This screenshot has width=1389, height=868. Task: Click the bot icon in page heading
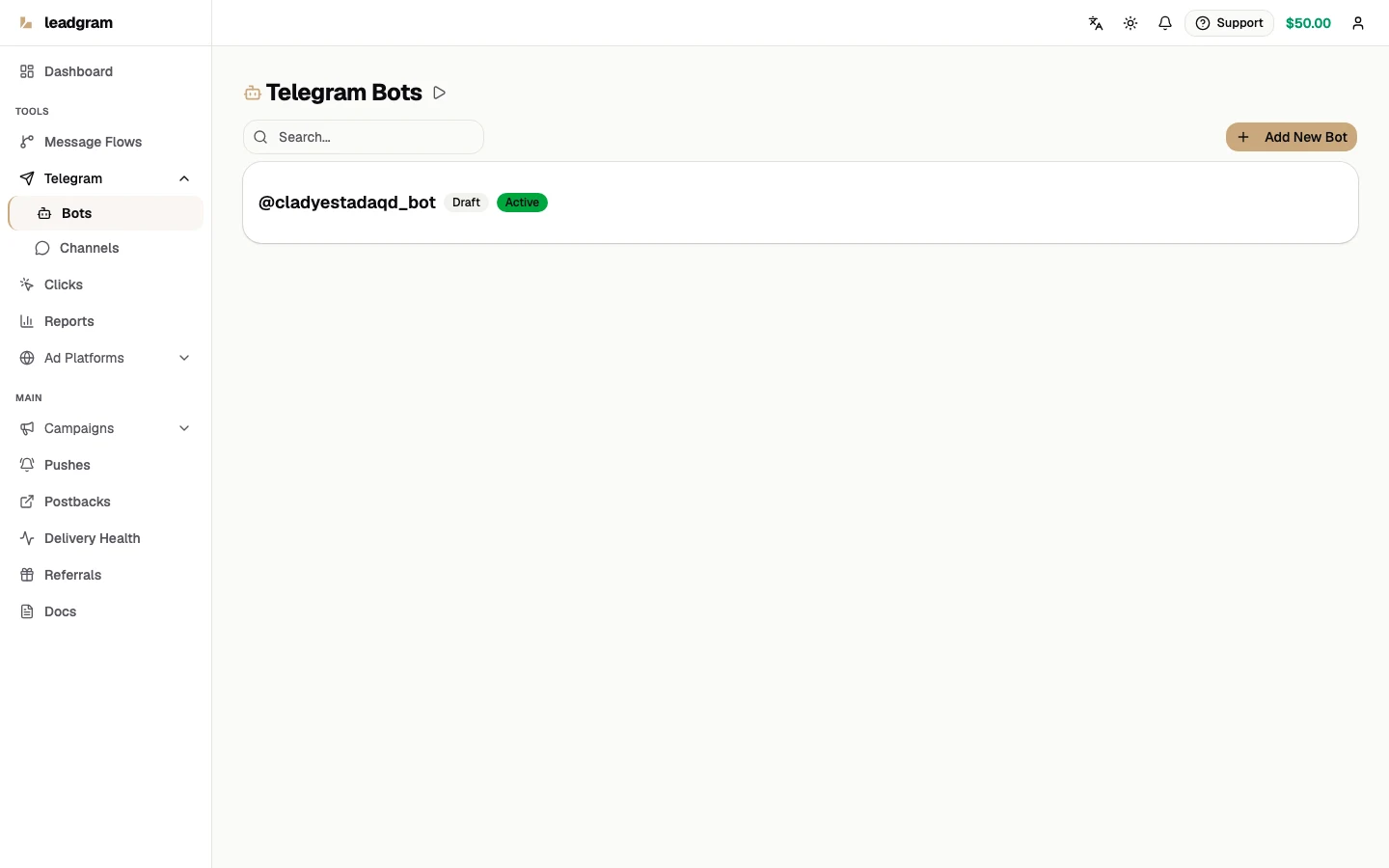tap(253, 93)
